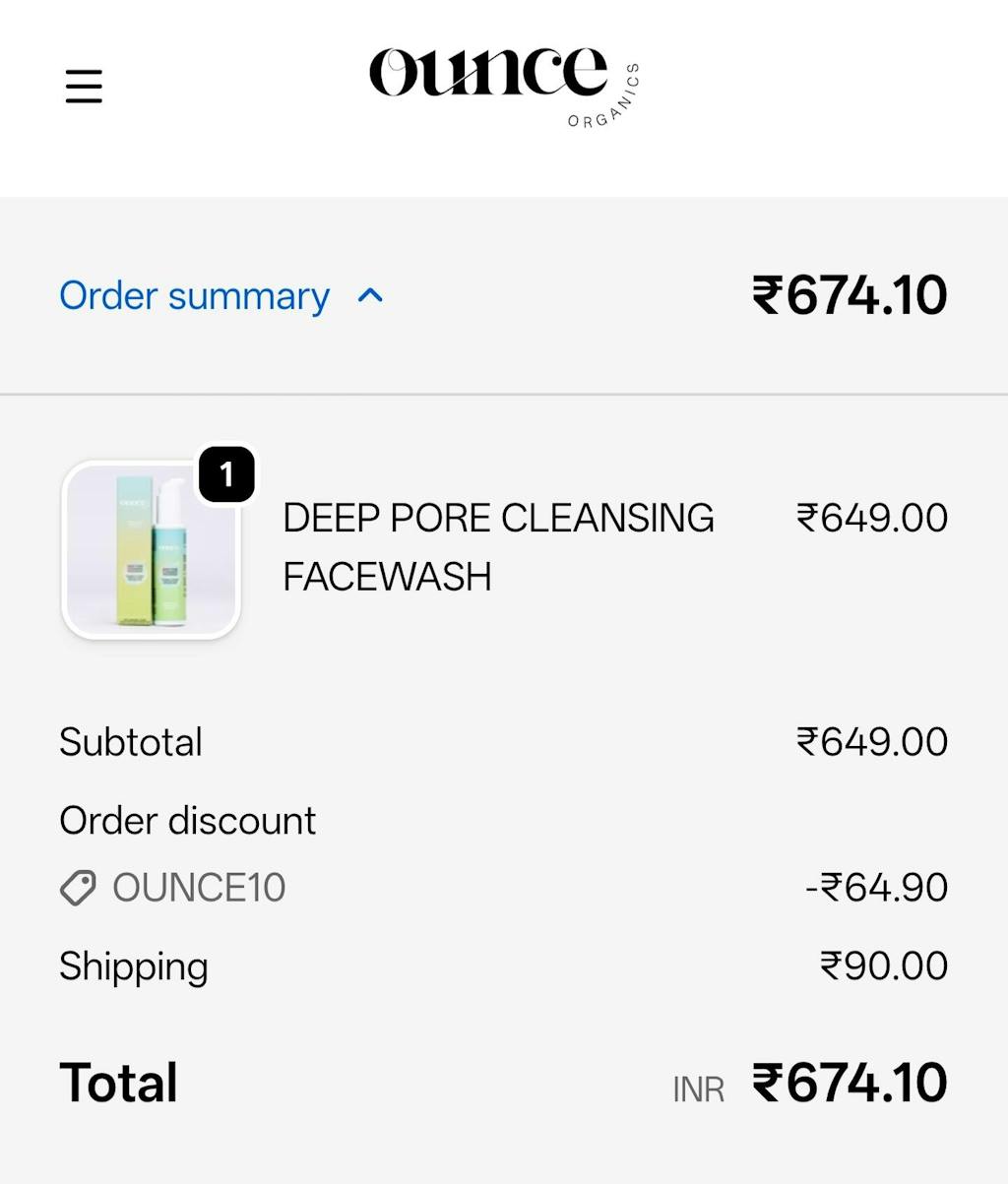This screenshot has width=1008, height=1184.
Task: Click the discount amount -₹64.90
Action: [x=876, y=888]
